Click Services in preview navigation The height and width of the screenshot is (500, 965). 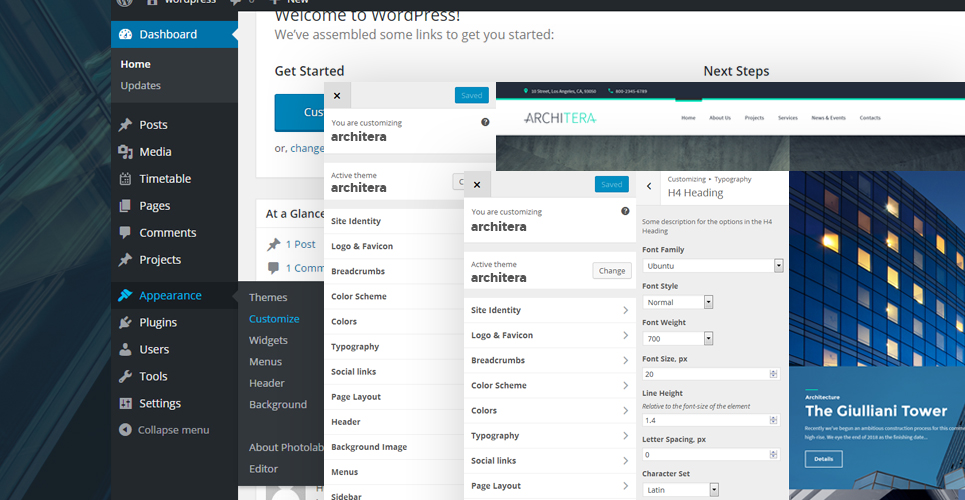point(788,118)
